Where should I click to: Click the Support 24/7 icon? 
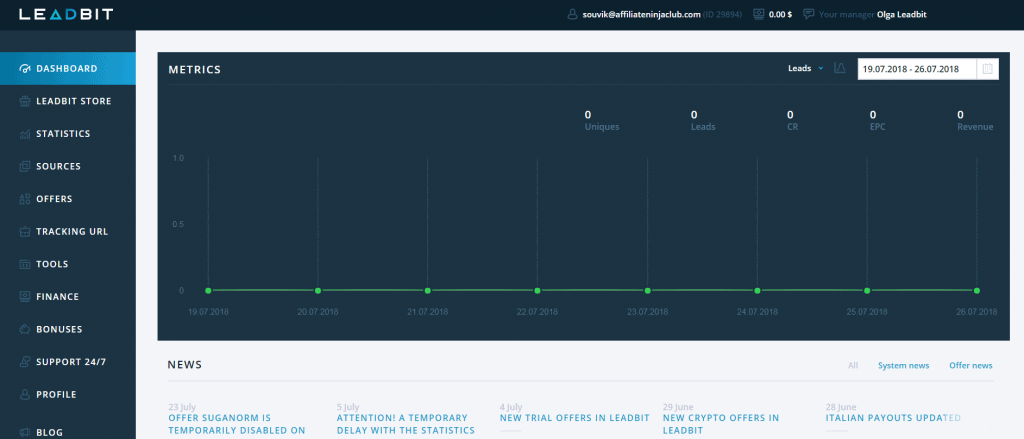point(25,362)
